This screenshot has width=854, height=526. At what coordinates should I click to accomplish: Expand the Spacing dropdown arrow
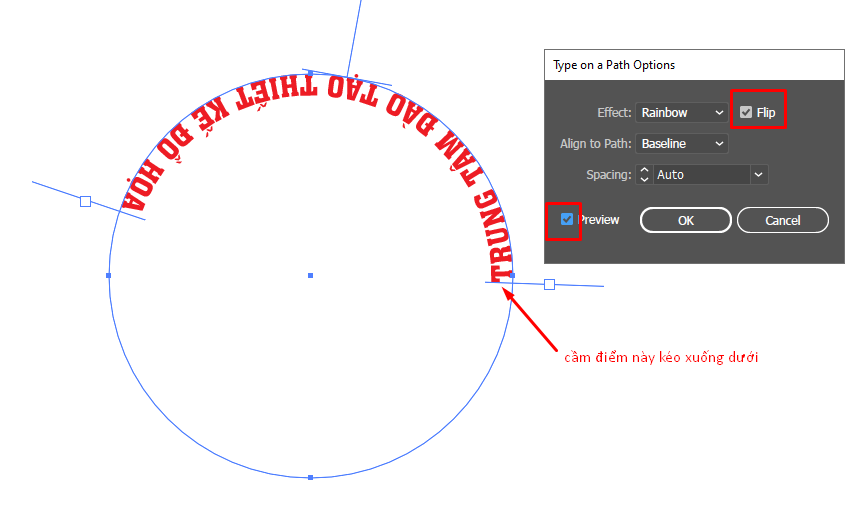click(759, 175)
